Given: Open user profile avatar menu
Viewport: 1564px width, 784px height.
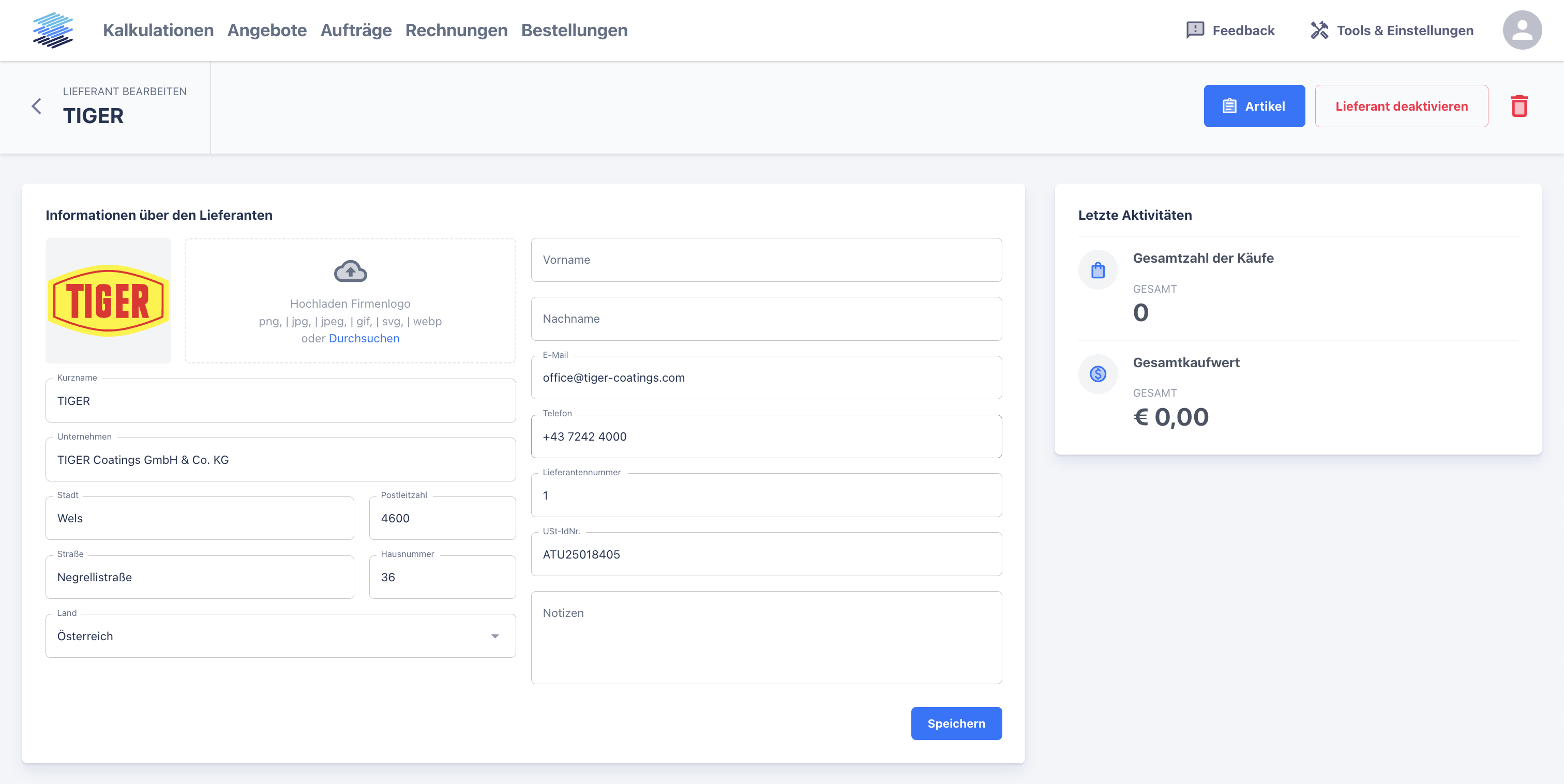Looking at the screenshot, I should tap(1522, 30).
